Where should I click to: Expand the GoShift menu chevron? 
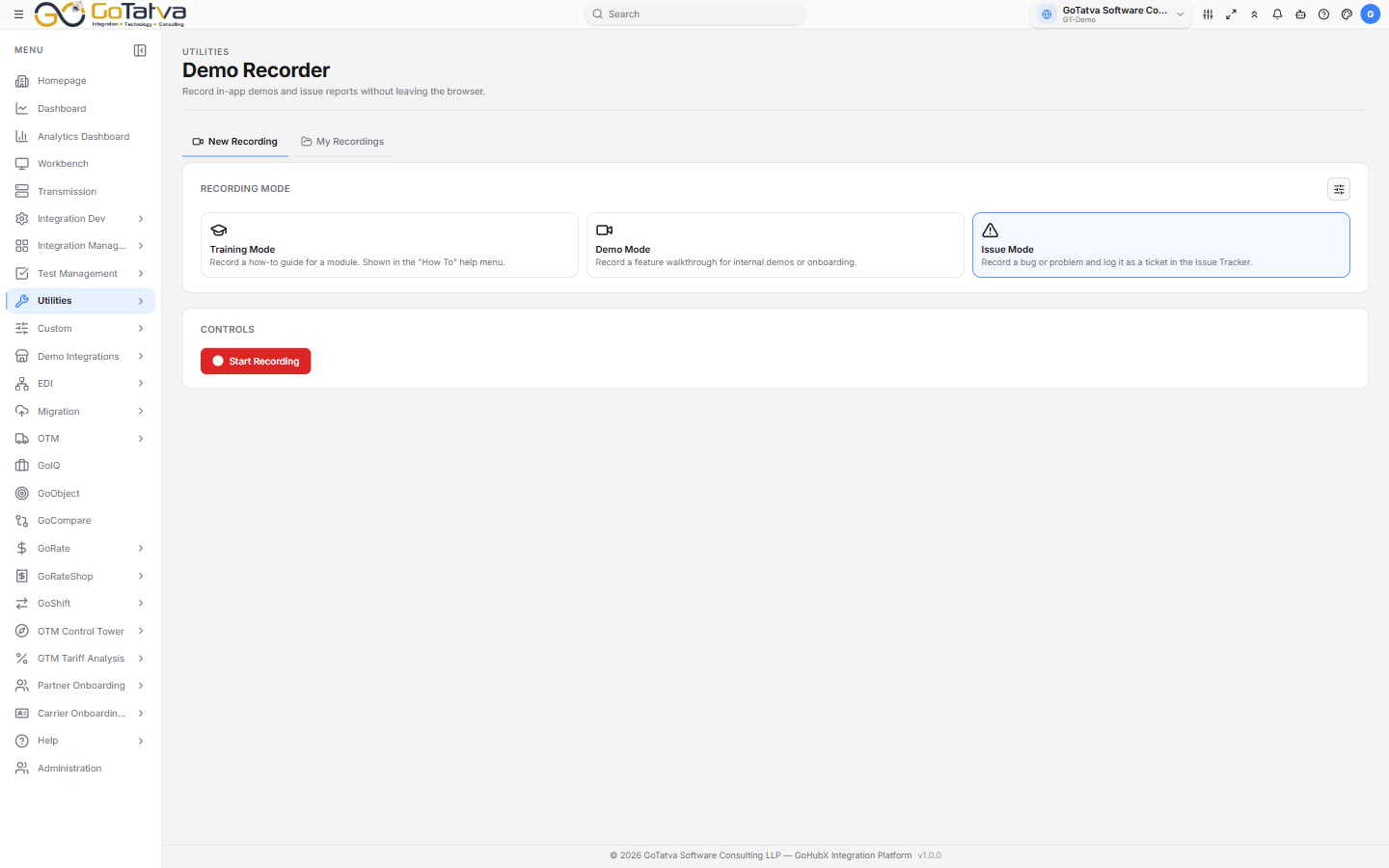(x=141, y=604)
